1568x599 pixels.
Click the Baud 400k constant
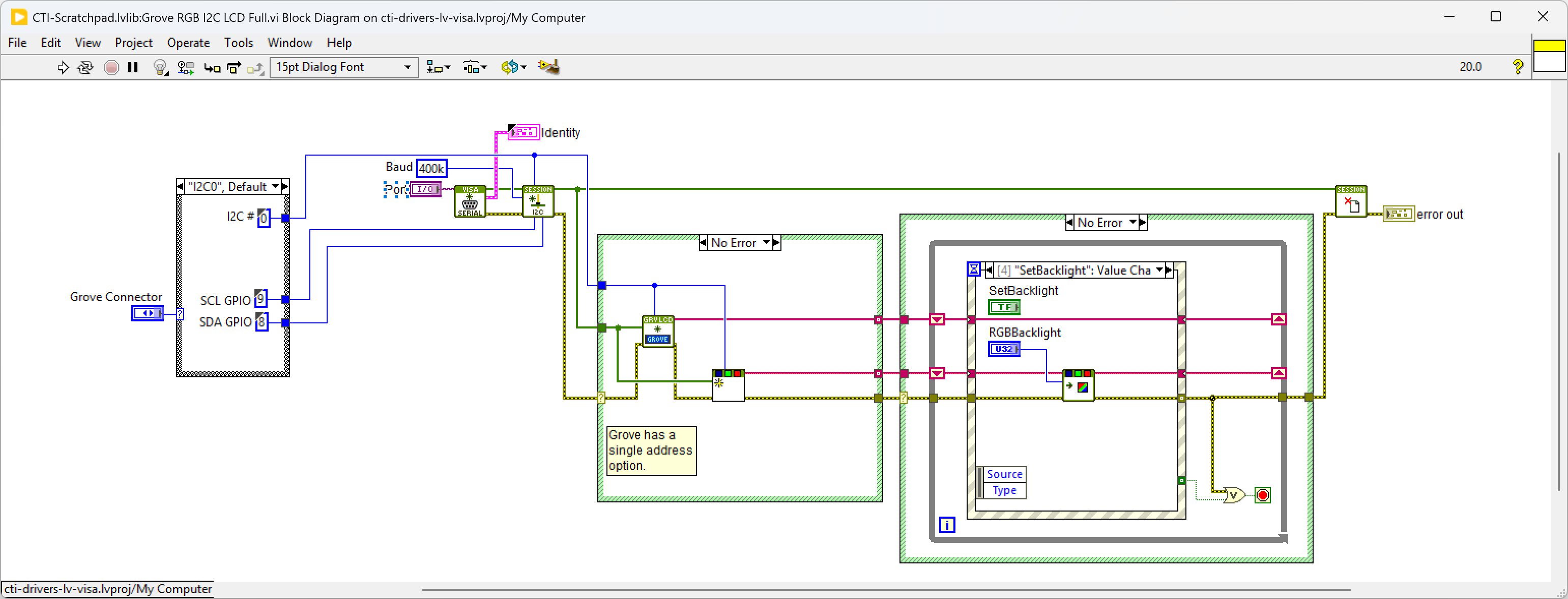[431, 168]
